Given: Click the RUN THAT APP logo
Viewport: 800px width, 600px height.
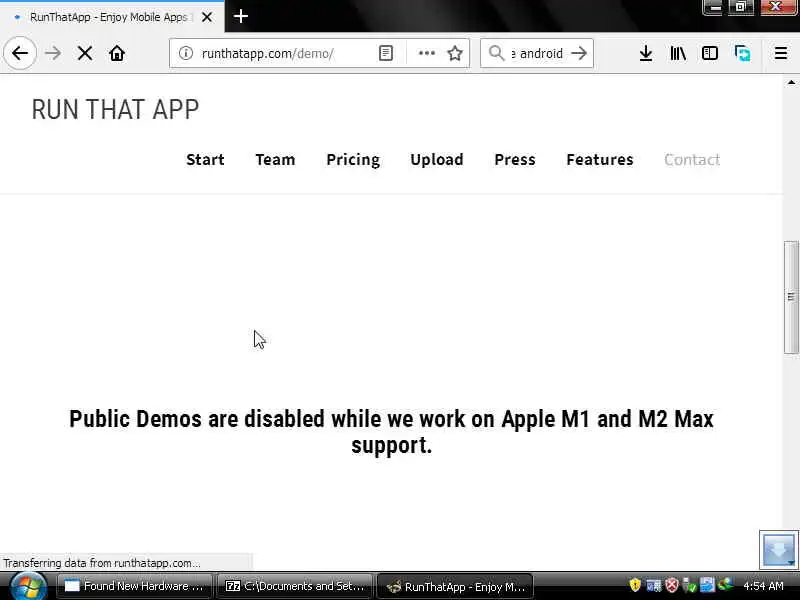Looking at the screenshot, I should point(115,109).
